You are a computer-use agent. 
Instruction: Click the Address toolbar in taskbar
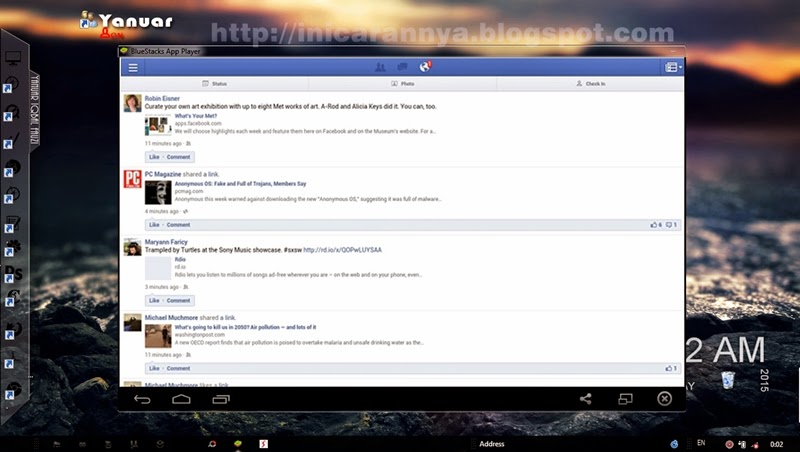pyautogui.click(x=492, y=444)
